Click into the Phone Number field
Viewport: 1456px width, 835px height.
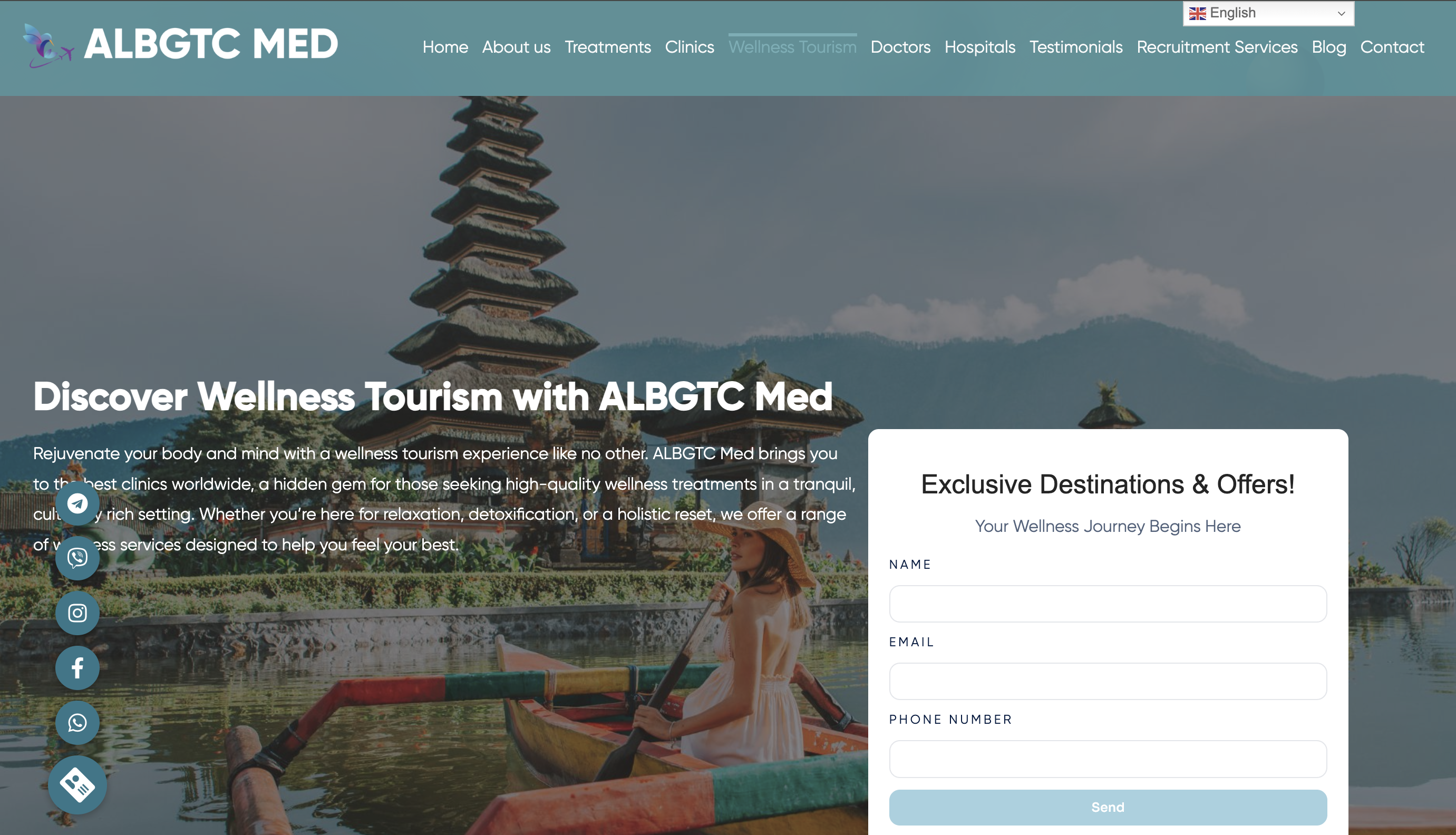tap(1108, 759)
